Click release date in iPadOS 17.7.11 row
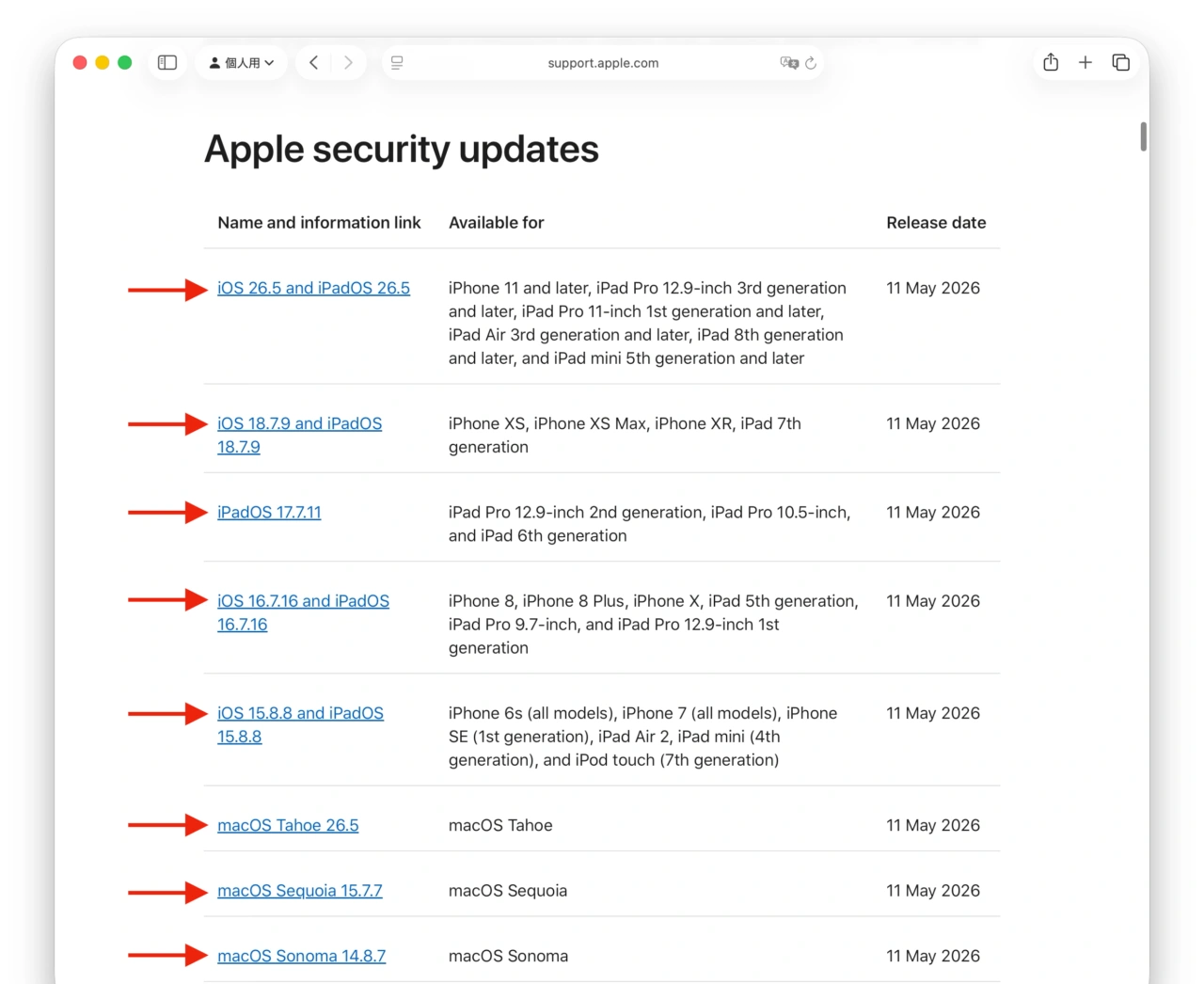Screen dimensions: 1204x984 click(x=933, y=512)
